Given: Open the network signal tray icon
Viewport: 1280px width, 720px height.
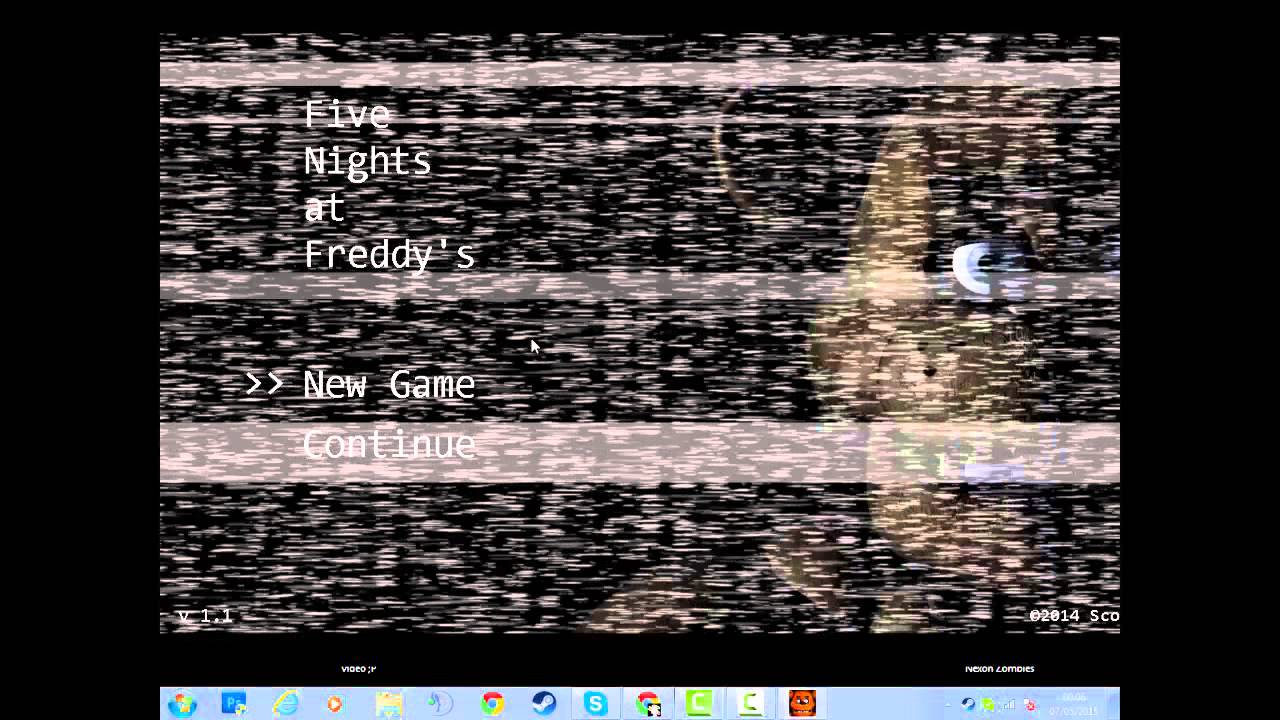Looking at the screenshot, I should click(1008, 705).
